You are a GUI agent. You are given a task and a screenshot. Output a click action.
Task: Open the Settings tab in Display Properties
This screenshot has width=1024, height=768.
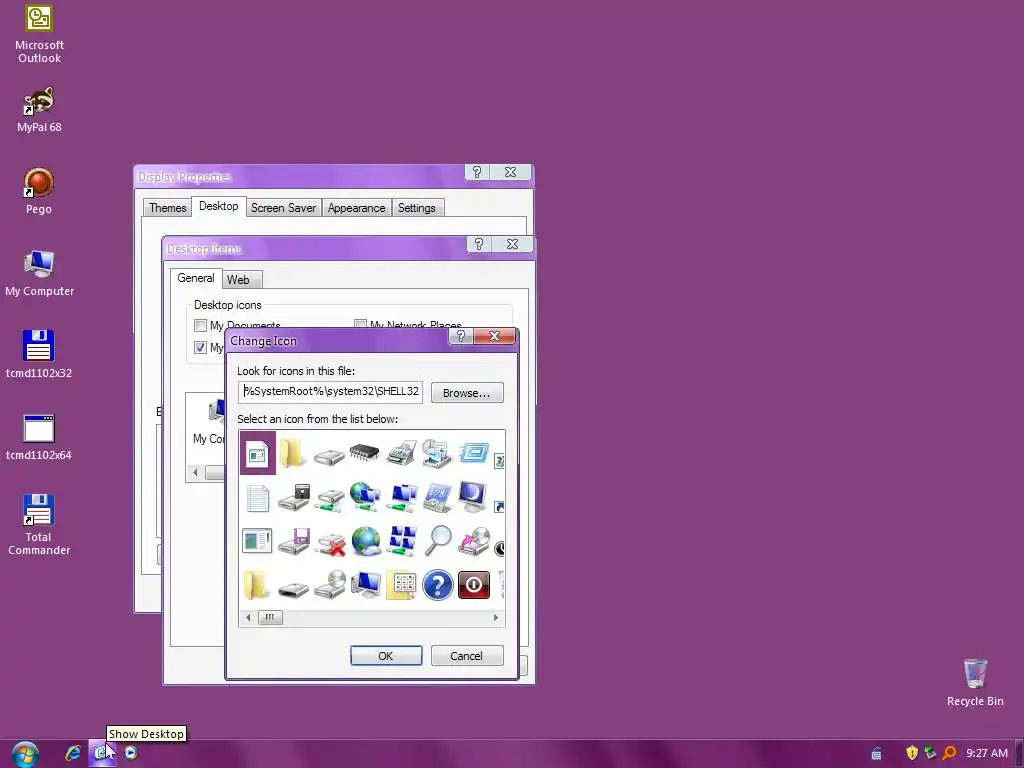(x=417, y=208)
